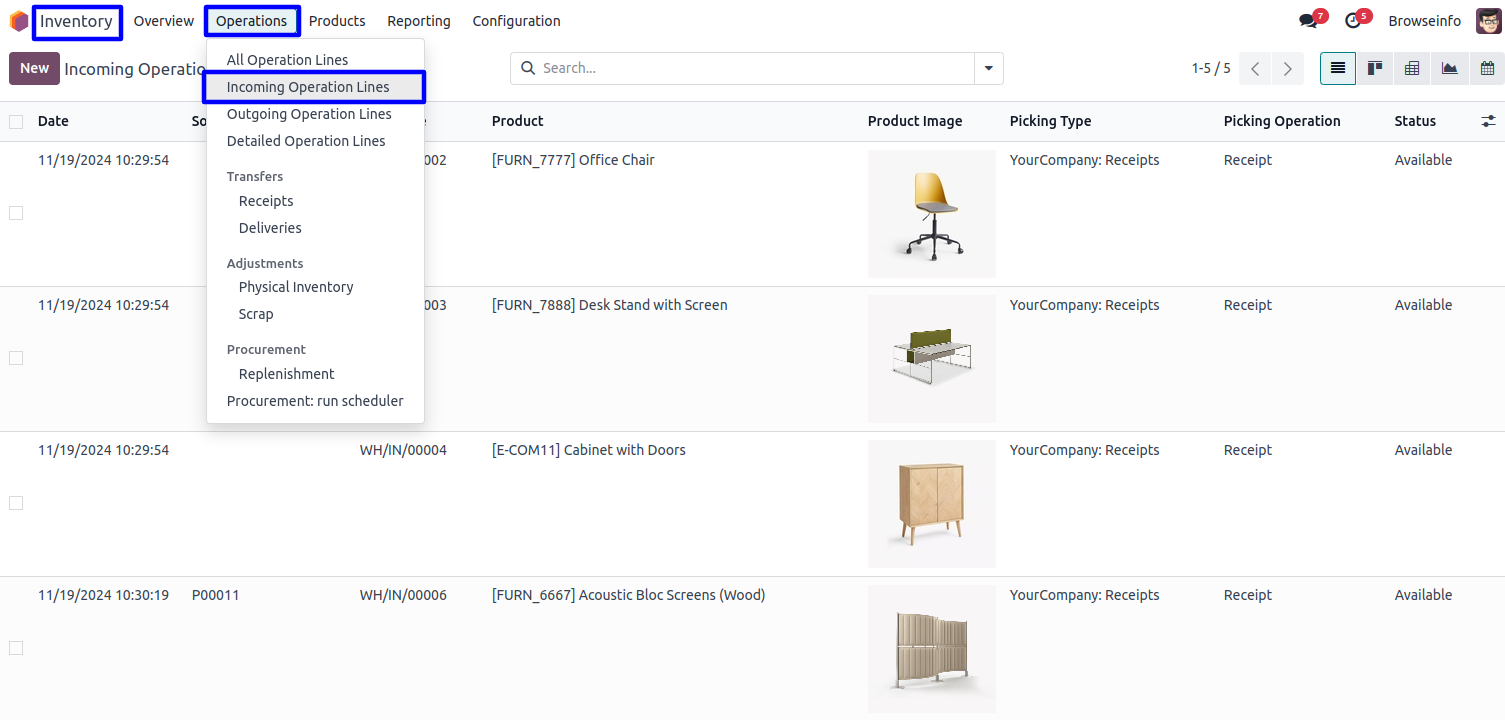
Task: Open [FURN_6667] Acoustic Bloc Screens (Wood) record
Action: 628,595
